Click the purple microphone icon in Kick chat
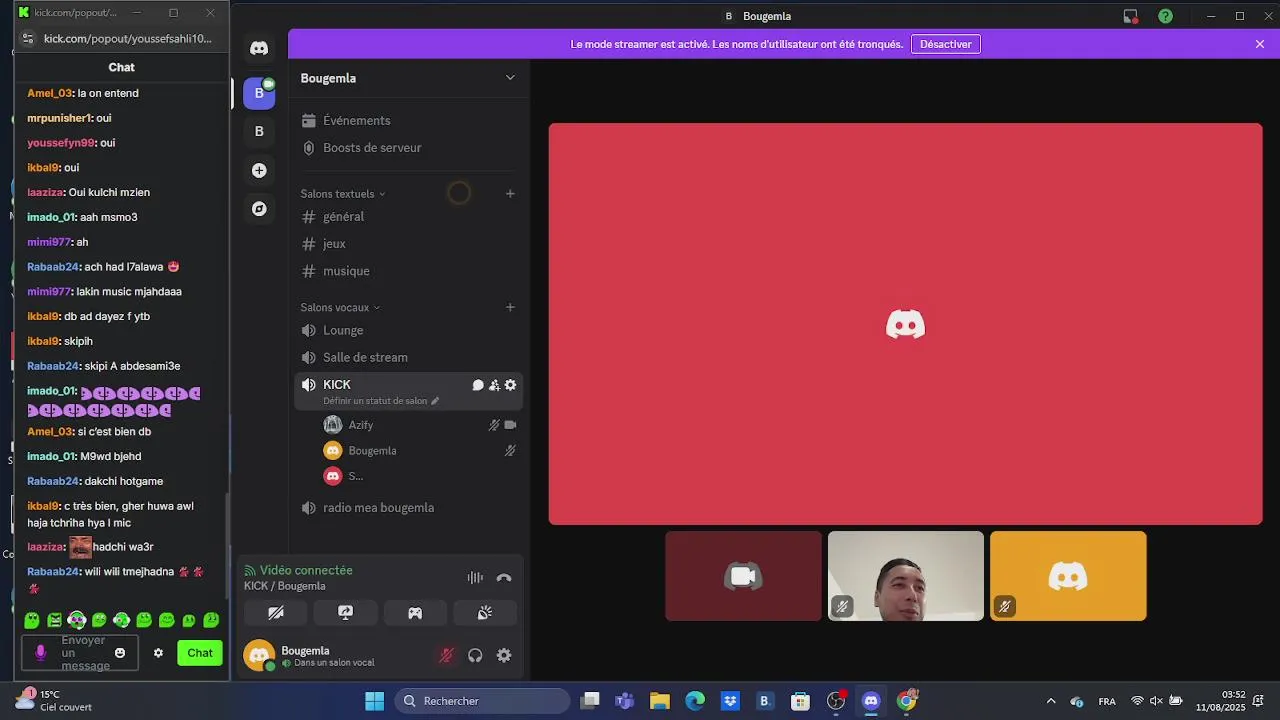The height and width of the screenshot is (720, 1280). (41, 653)
